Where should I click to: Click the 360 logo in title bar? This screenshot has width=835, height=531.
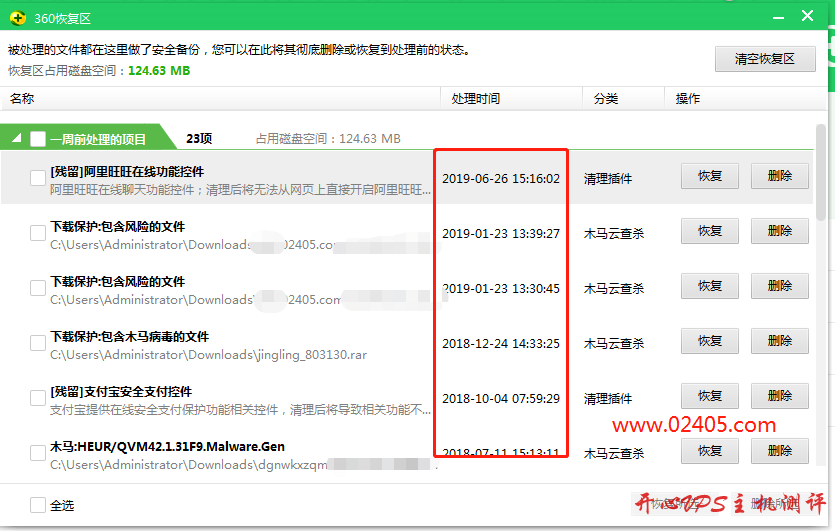pyautogui.click(x=17, y=17)
